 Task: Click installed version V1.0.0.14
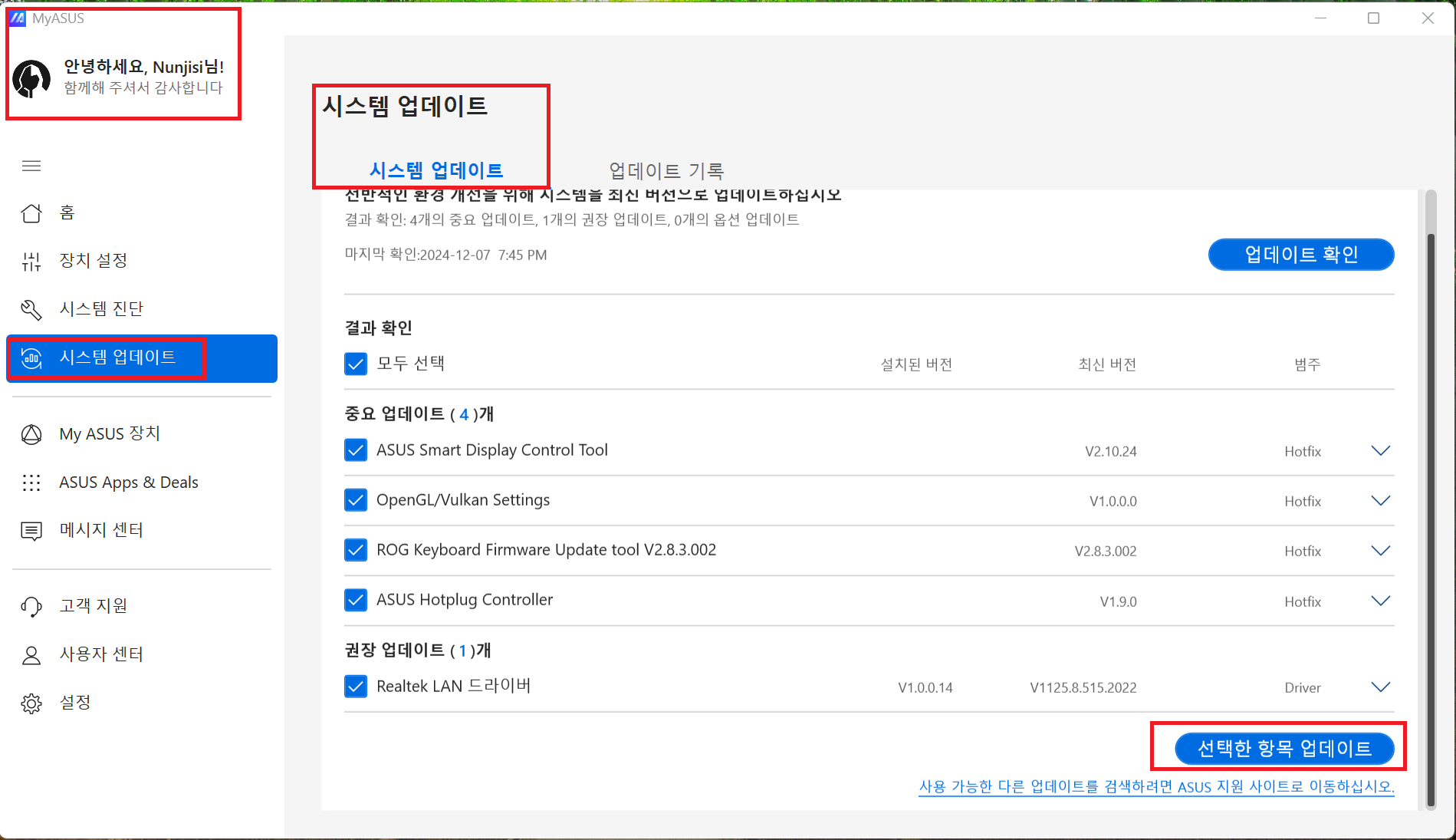[925, 688]
